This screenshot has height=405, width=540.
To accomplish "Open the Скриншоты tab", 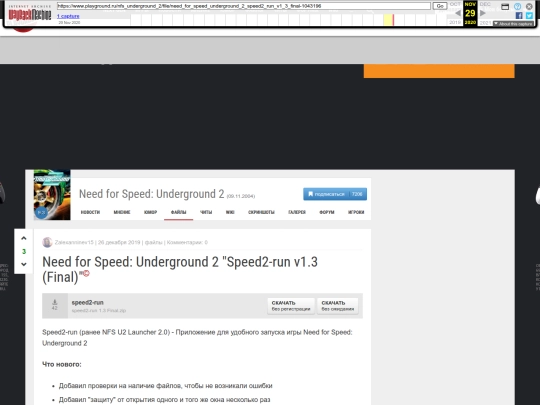I will pos(261,212).
